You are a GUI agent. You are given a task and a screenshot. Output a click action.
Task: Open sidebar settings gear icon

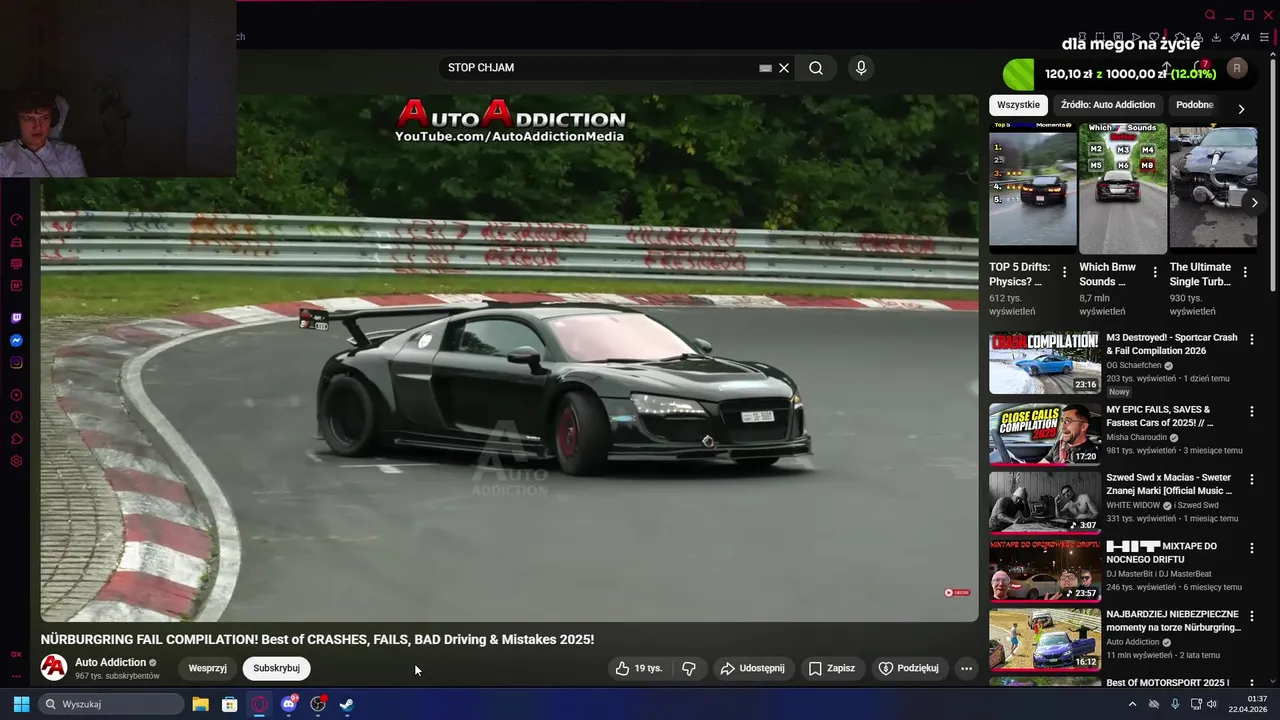(x=16, y=461)
